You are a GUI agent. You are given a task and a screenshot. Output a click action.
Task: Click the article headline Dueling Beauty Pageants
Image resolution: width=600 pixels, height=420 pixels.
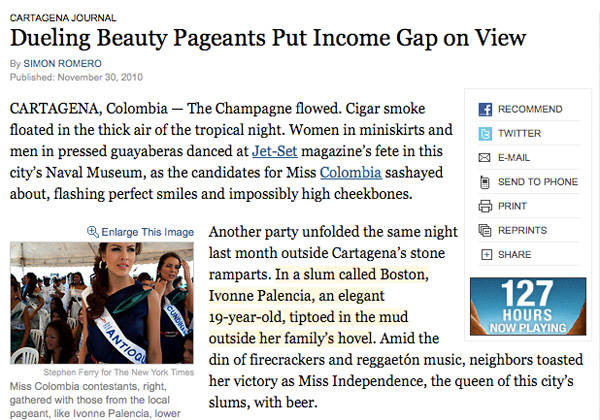tap(268, 39)
